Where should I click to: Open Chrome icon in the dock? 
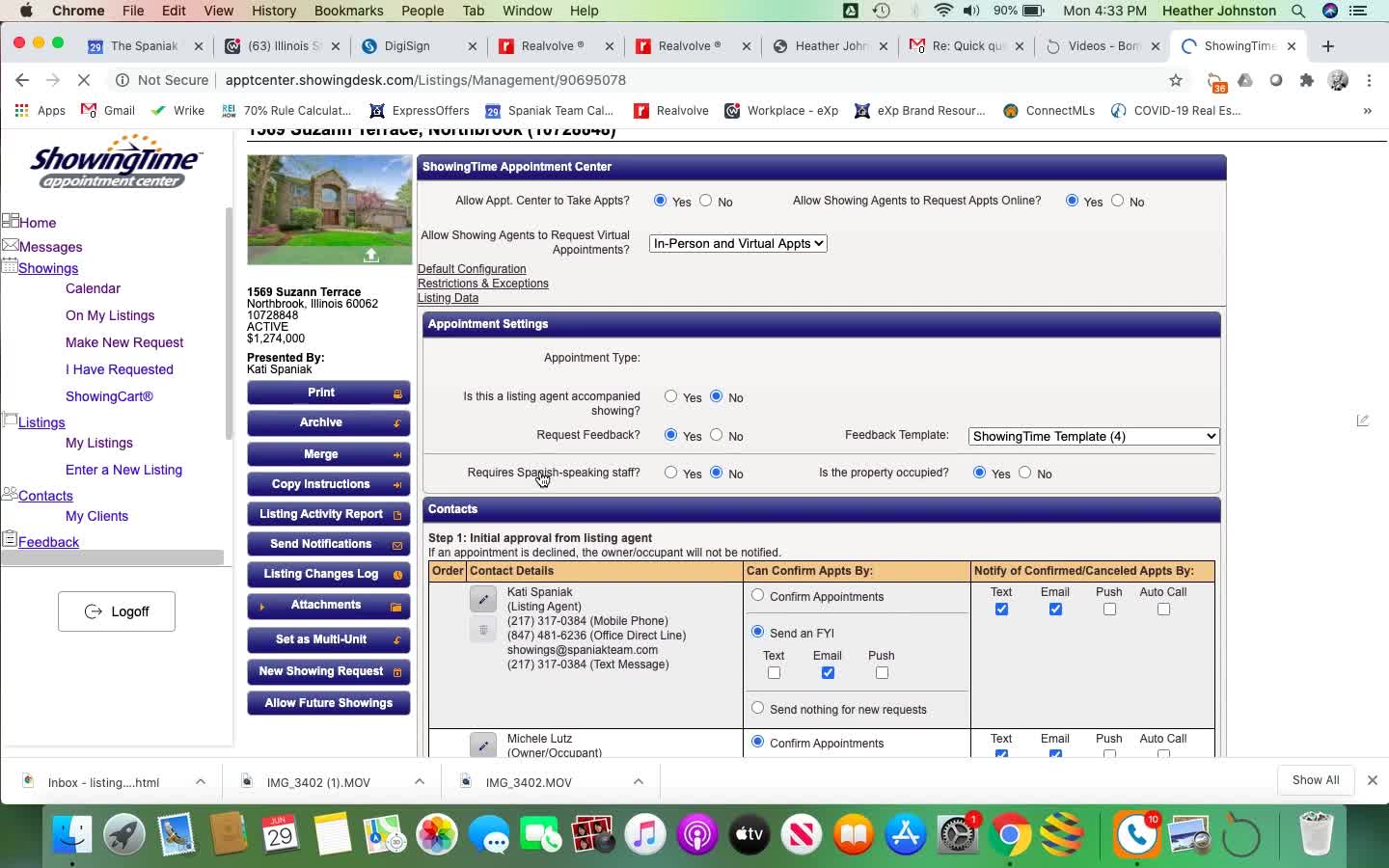click(x=1010, y=834)
